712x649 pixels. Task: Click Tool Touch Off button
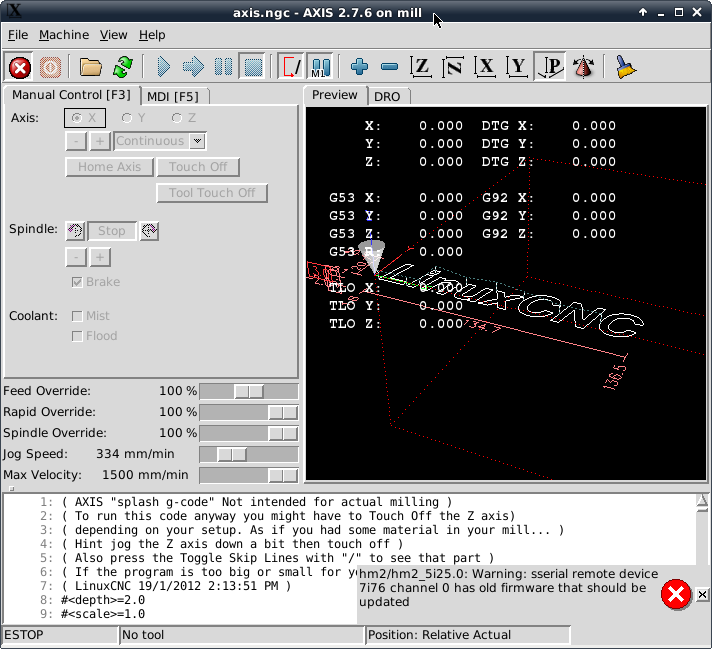pyautogui.click(x=212, y=193)
